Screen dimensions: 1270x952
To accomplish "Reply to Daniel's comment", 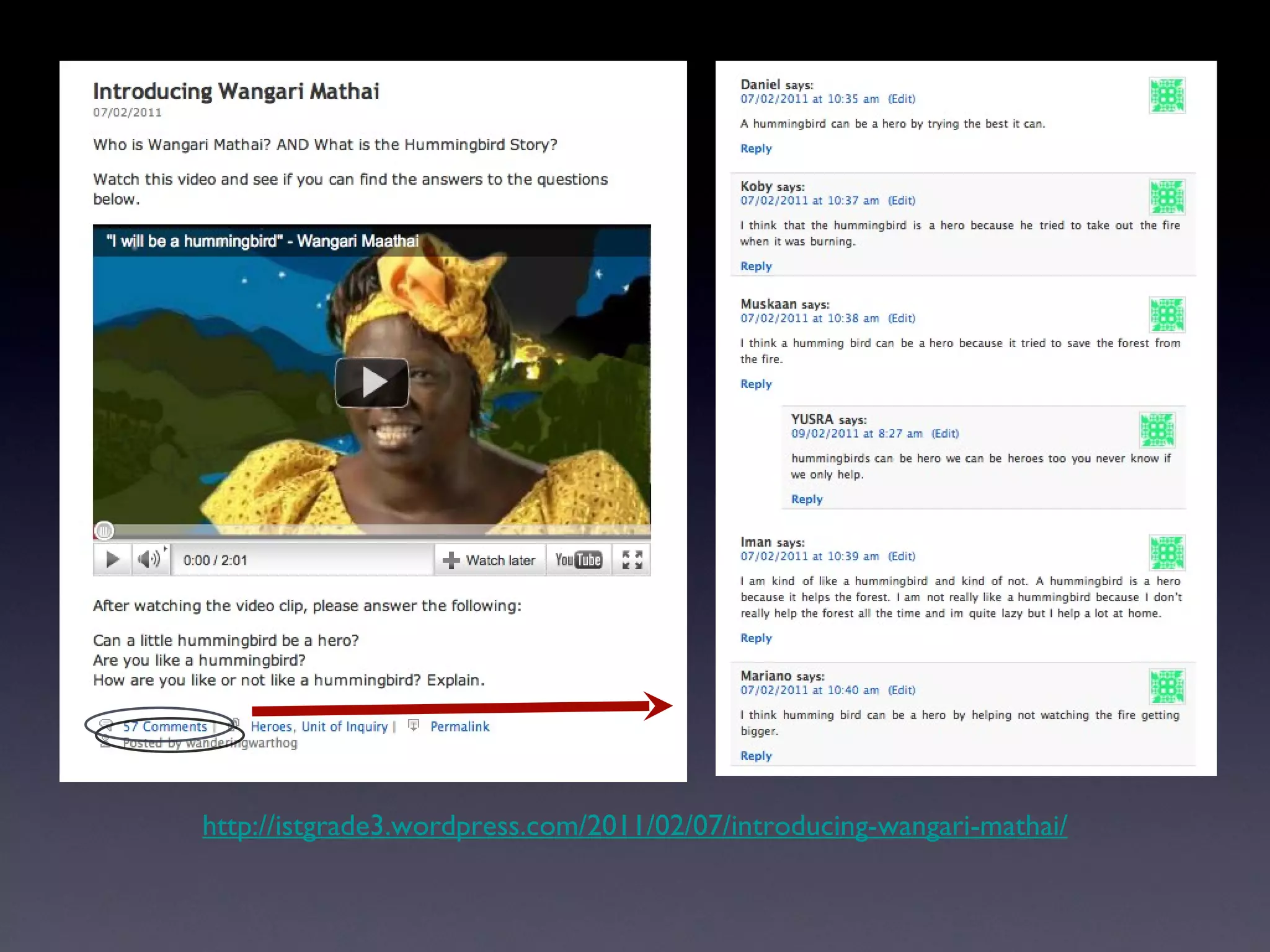I will pyautogui.click(x=756, y=148).
